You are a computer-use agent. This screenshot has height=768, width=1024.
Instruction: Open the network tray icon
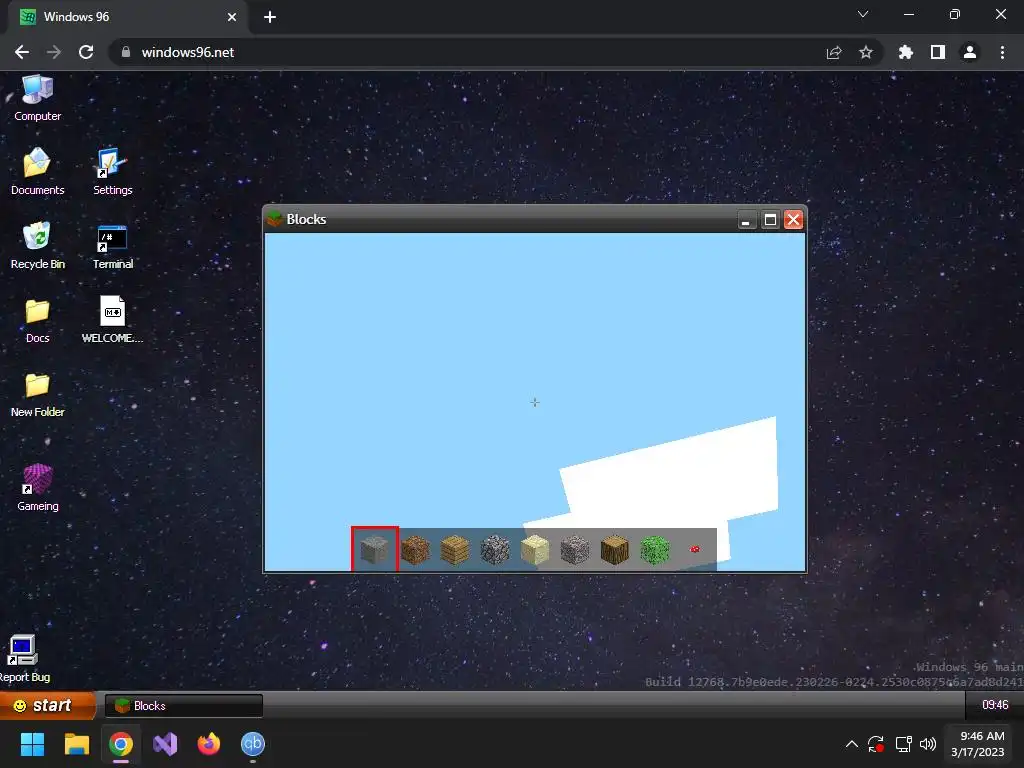coord(904,744)
